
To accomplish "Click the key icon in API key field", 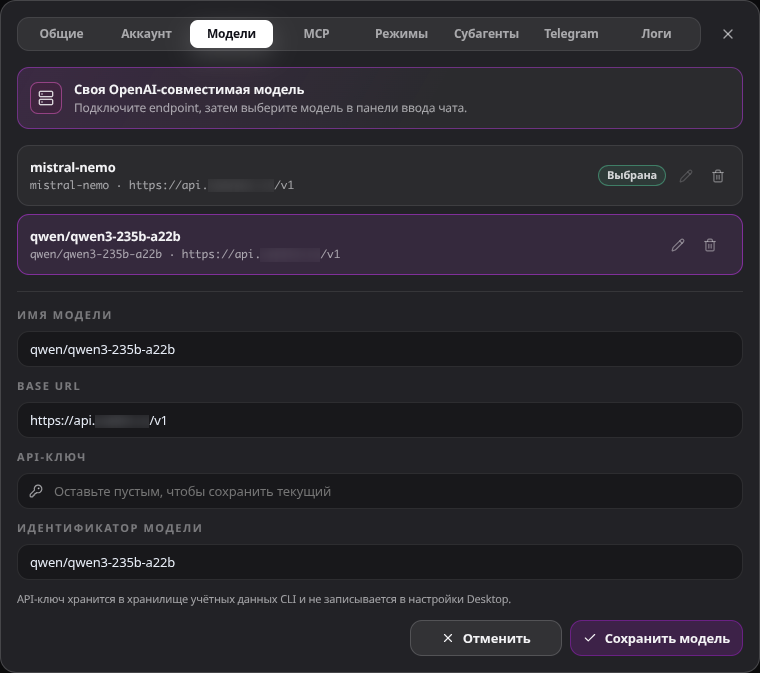I will tap(36, 491).
